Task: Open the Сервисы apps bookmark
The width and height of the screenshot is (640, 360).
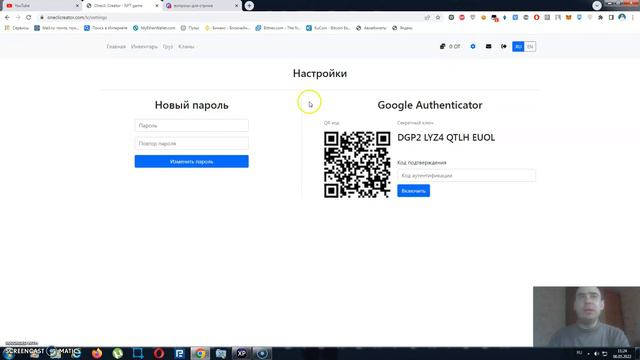Action: click(17, 28)
